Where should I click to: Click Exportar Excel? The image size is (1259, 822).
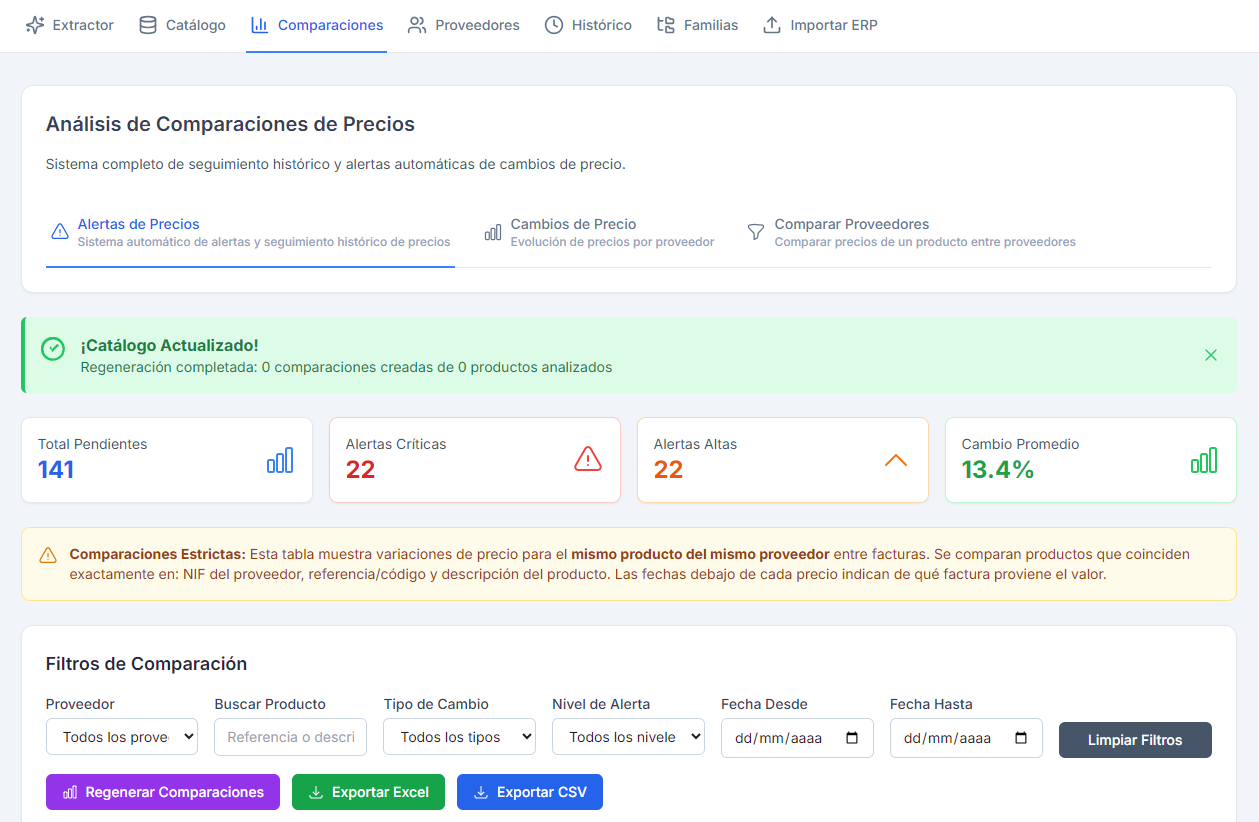368,792
